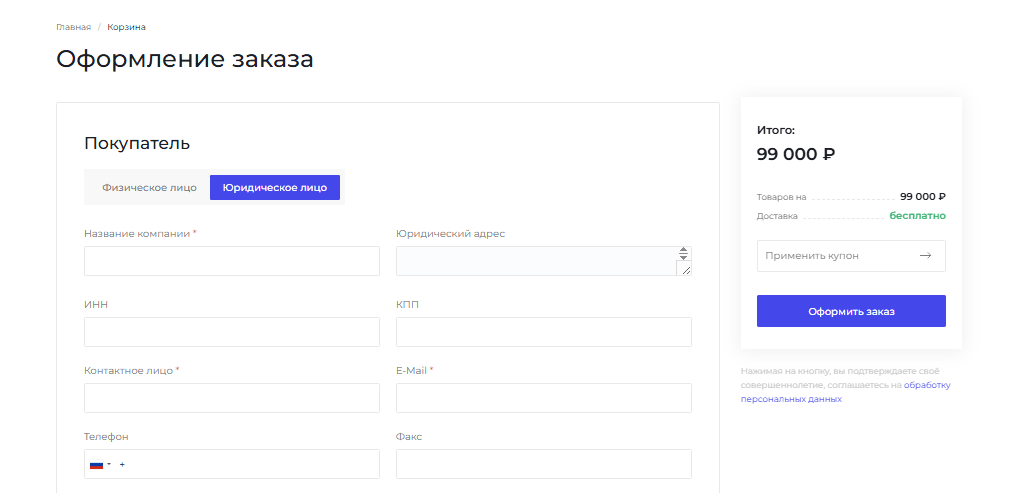Open the обработку персональных данных link

926,384
